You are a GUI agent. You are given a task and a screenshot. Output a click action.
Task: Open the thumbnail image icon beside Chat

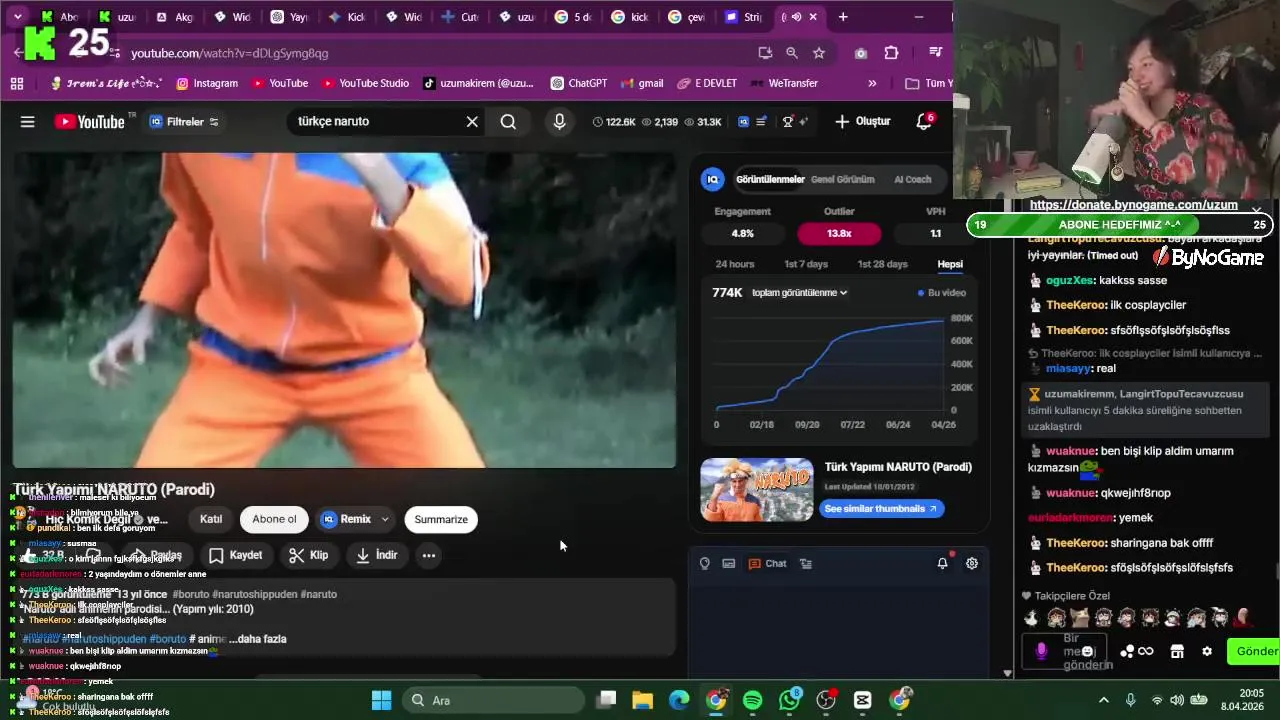tap(728, 564)
